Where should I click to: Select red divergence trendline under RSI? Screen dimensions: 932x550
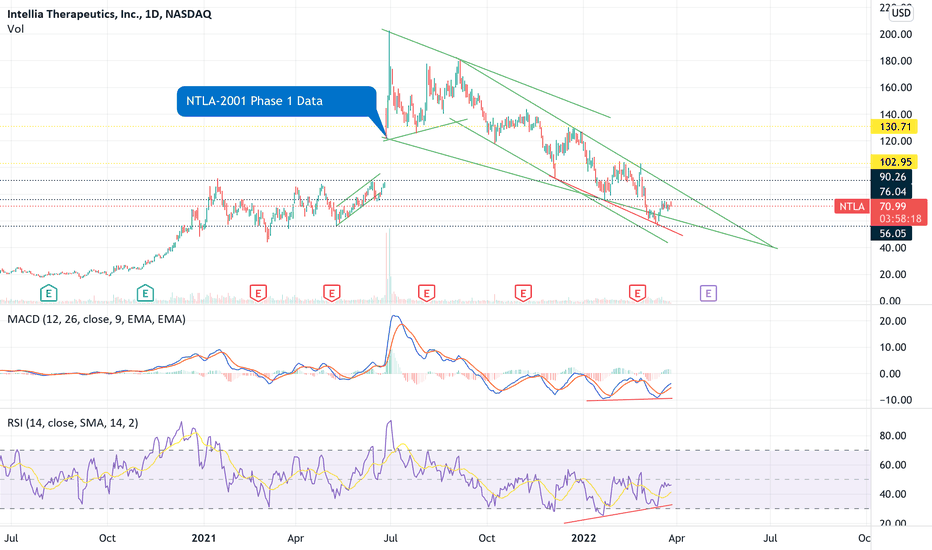tap(618, 514)
